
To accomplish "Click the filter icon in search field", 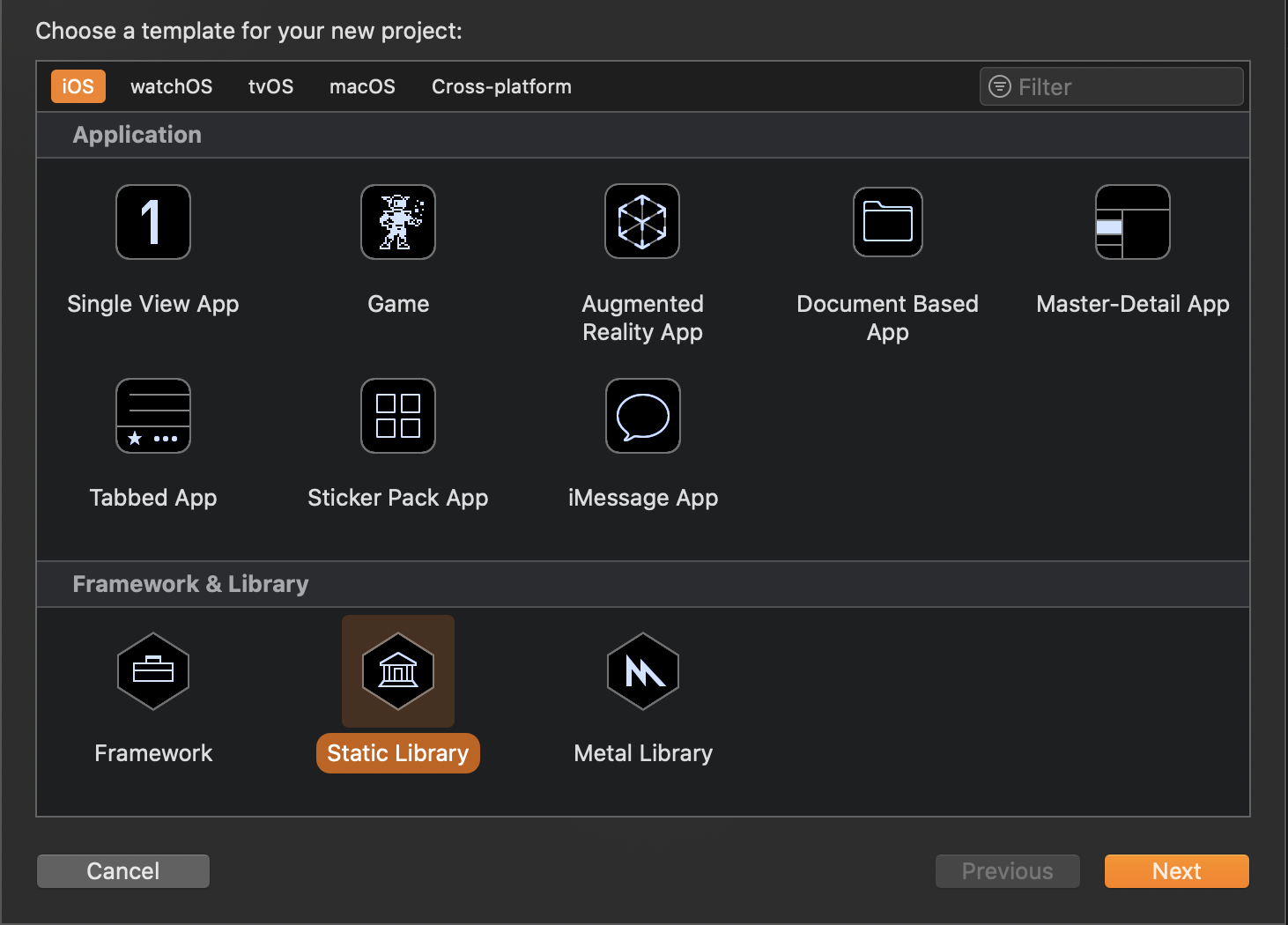I will (x=1000, y=86).
